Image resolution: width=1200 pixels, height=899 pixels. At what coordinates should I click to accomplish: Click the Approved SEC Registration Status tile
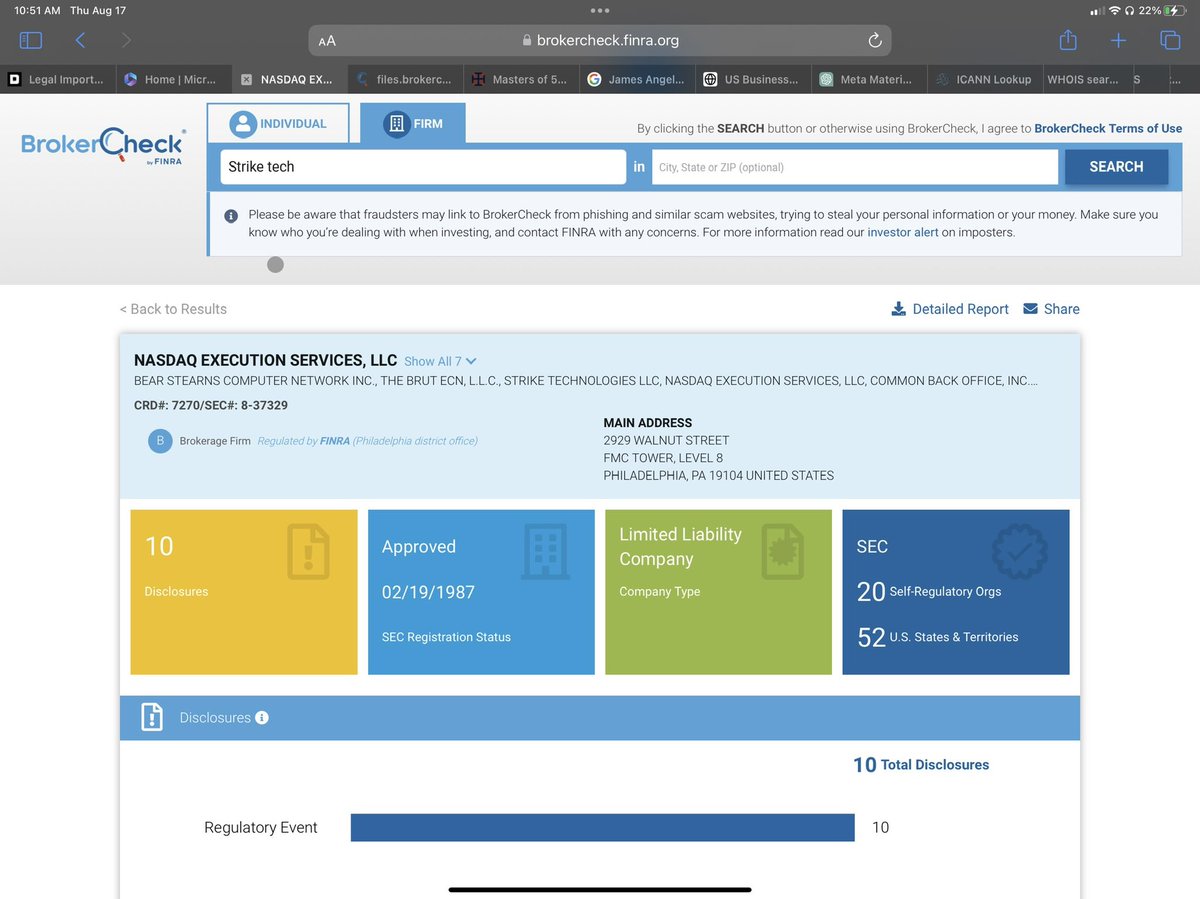pos(481,592)
